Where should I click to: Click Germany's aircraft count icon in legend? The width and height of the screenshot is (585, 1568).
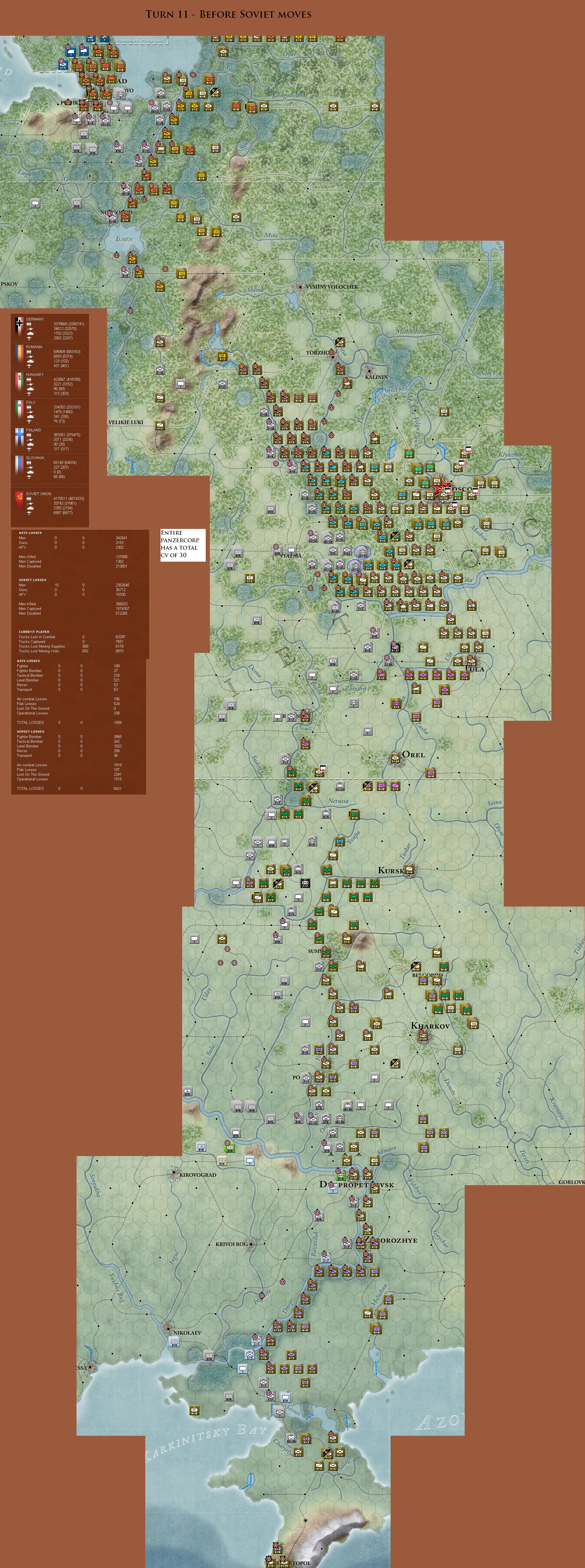(29, 338)
